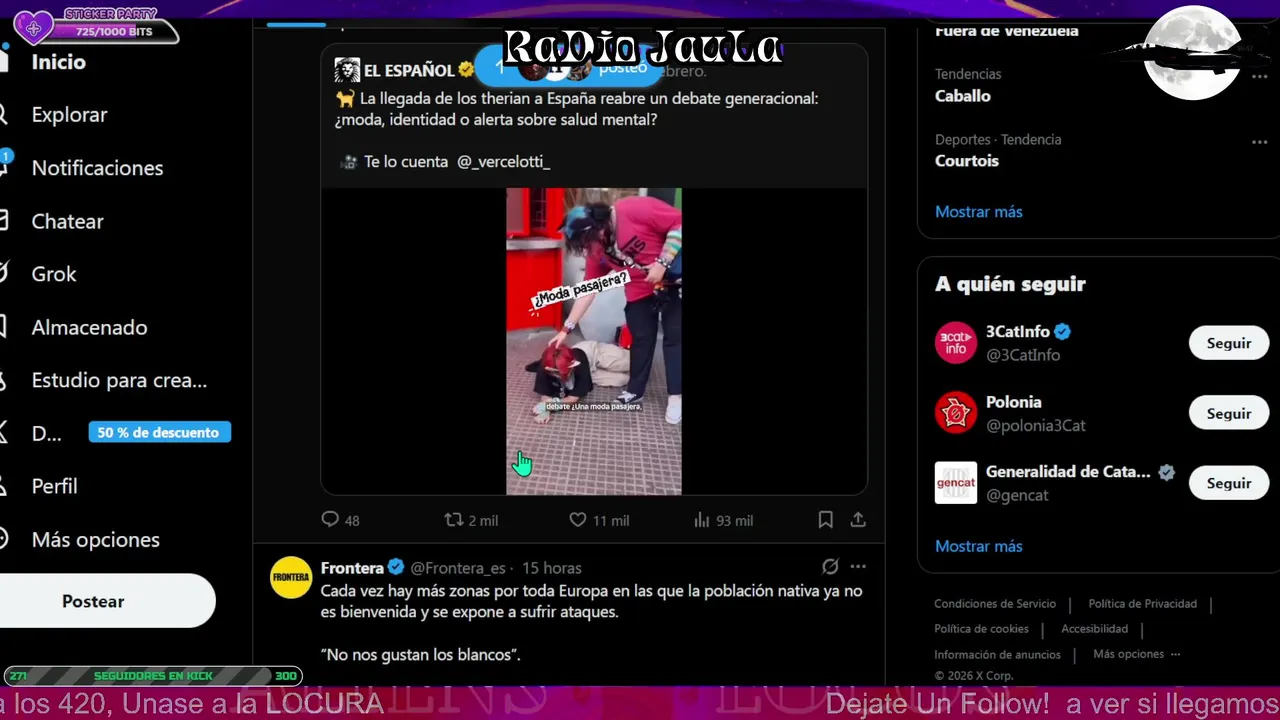The image size is (1280, 720).
Task: Play the ¿Moda pasajera? video thumbnail
Action: click(594, 341)
